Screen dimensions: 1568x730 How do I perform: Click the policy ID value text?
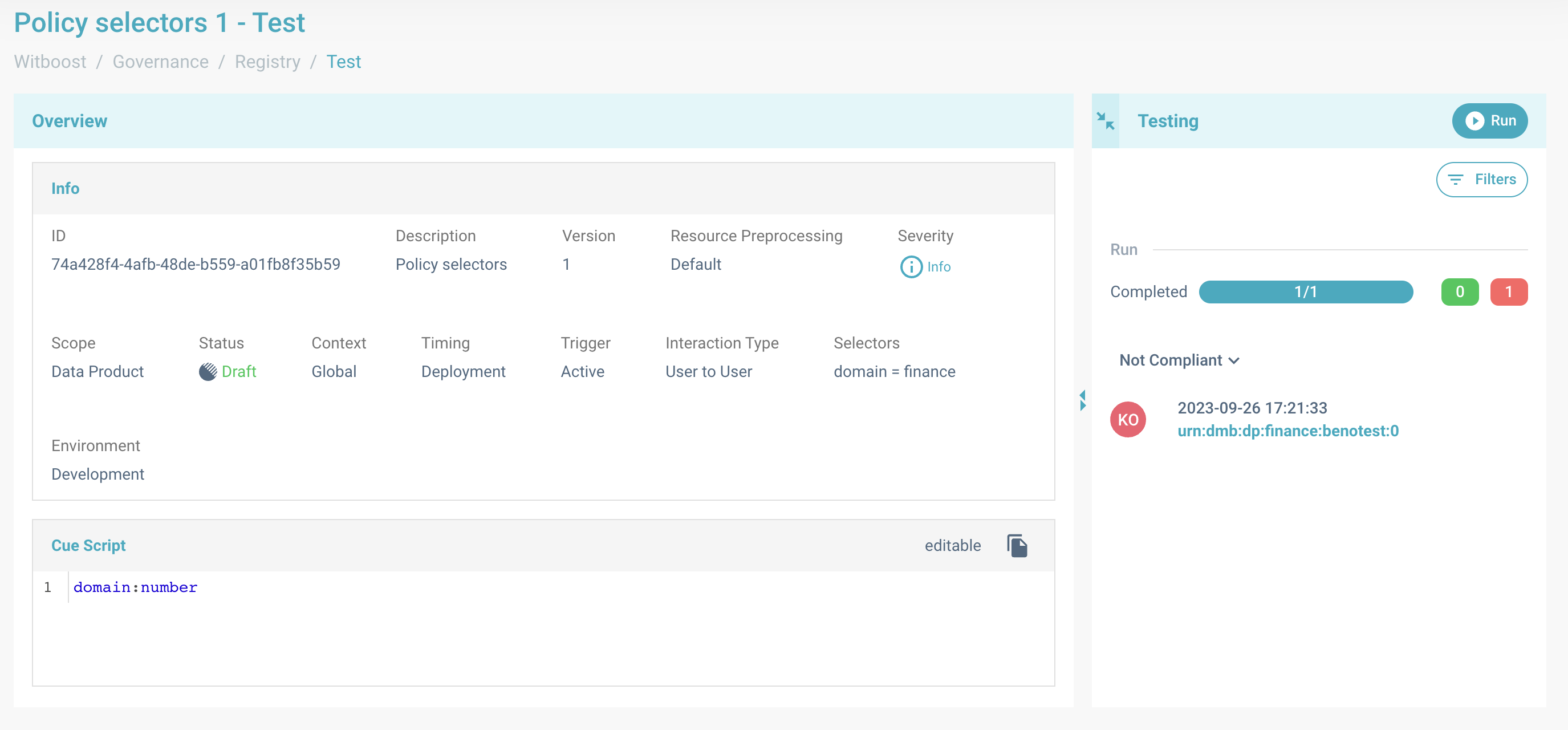[x=196, y=264]
